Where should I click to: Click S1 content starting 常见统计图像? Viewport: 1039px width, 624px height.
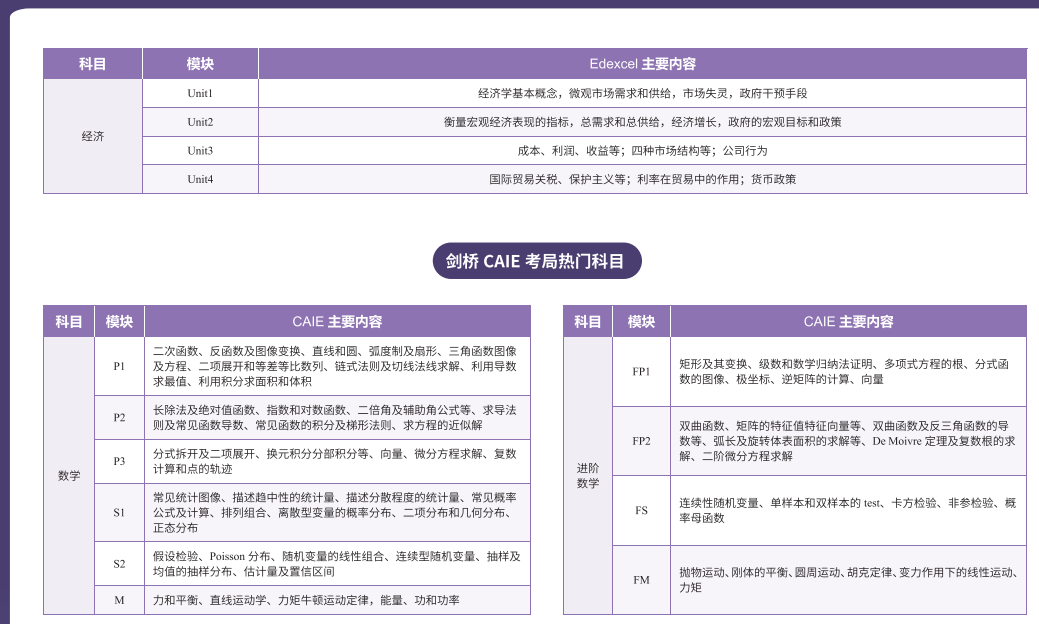click(x=337, y=512)
